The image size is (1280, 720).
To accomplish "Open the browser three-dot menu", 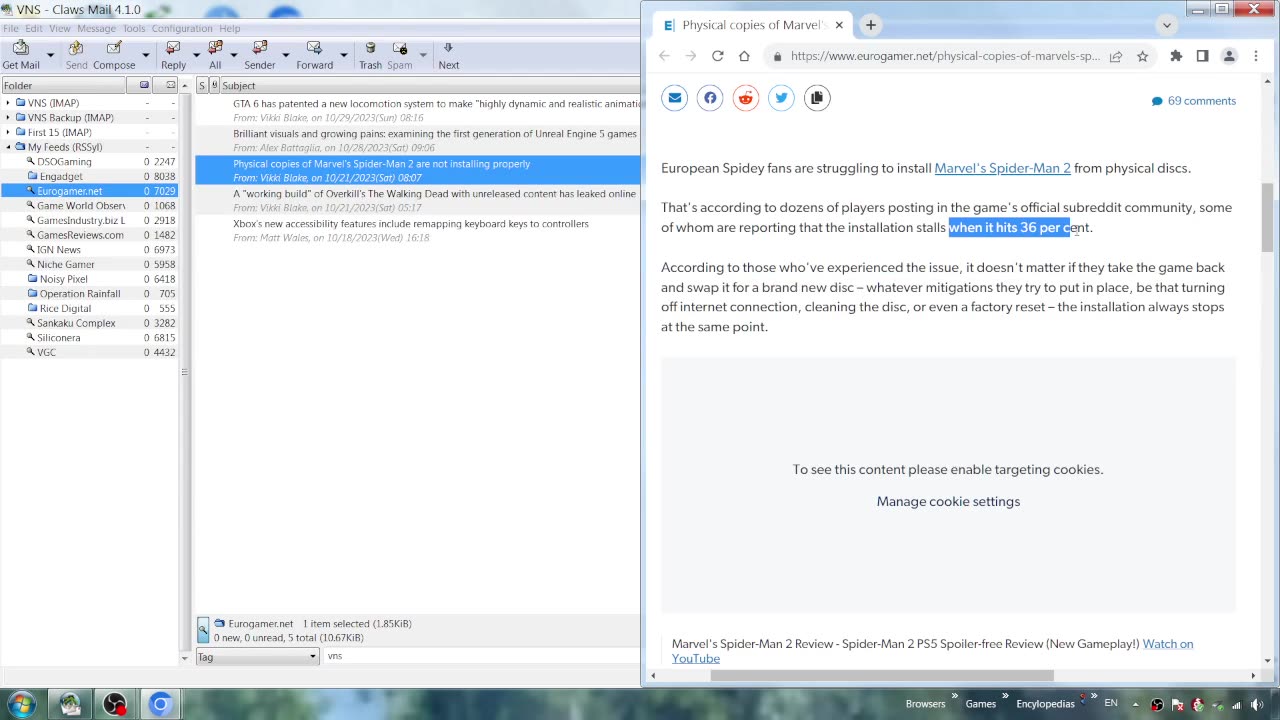I will coord(1256,56).
